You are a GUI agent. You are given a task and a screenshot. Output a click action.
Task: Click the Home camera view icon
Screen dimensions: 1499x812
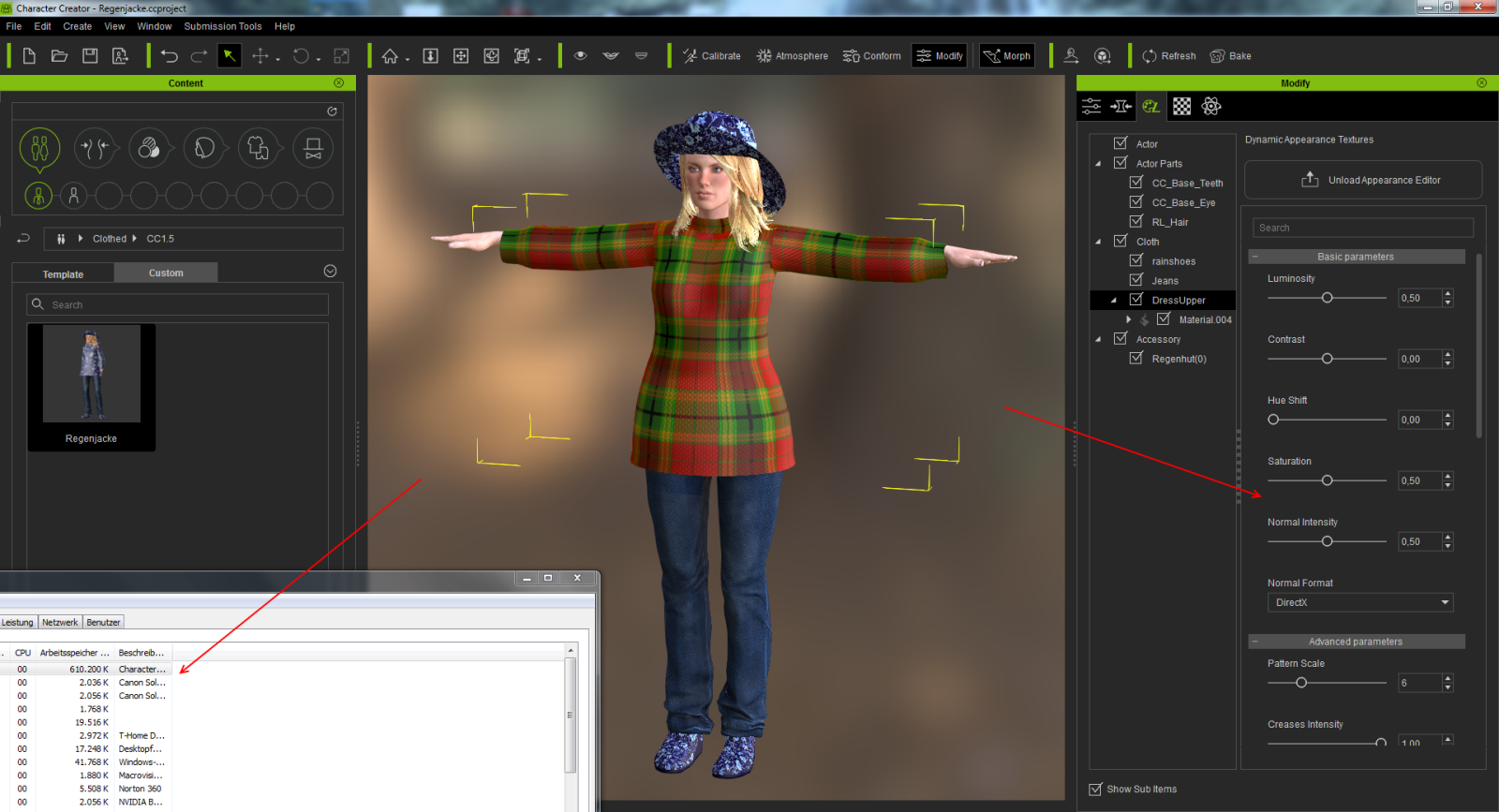tap(390, 56)
